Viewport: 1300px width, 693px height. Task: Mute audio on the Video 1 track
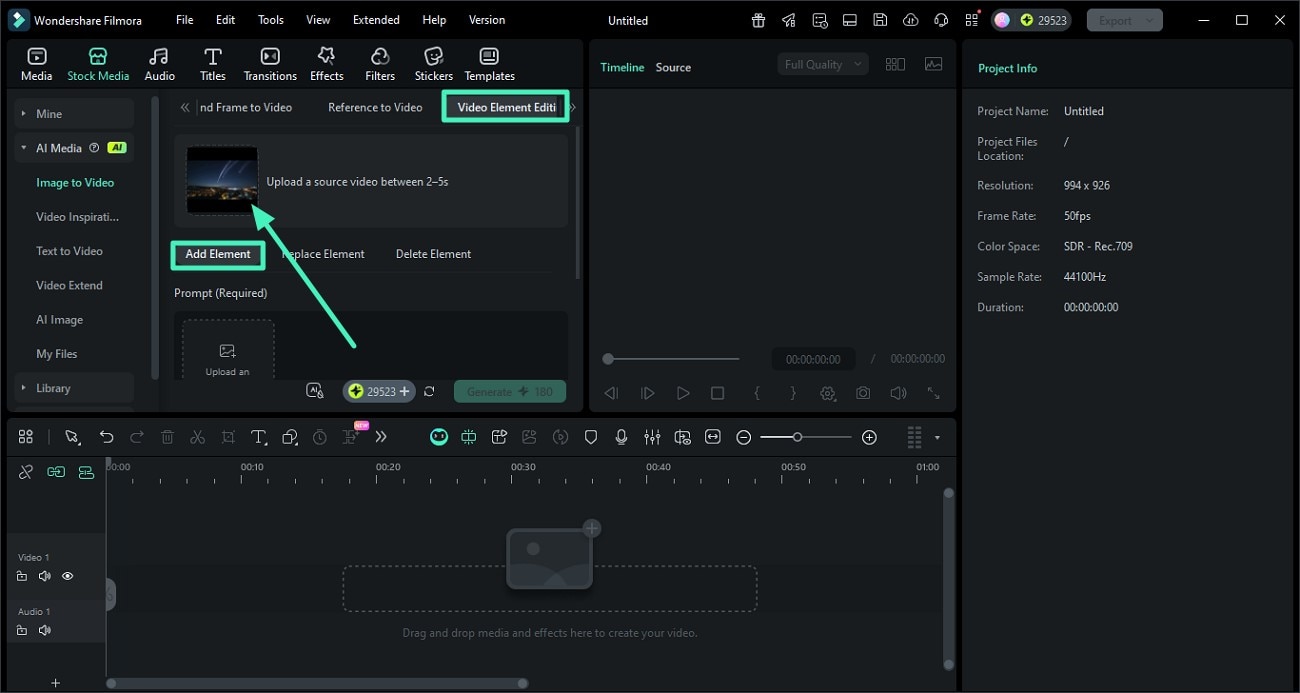point(45,576)
